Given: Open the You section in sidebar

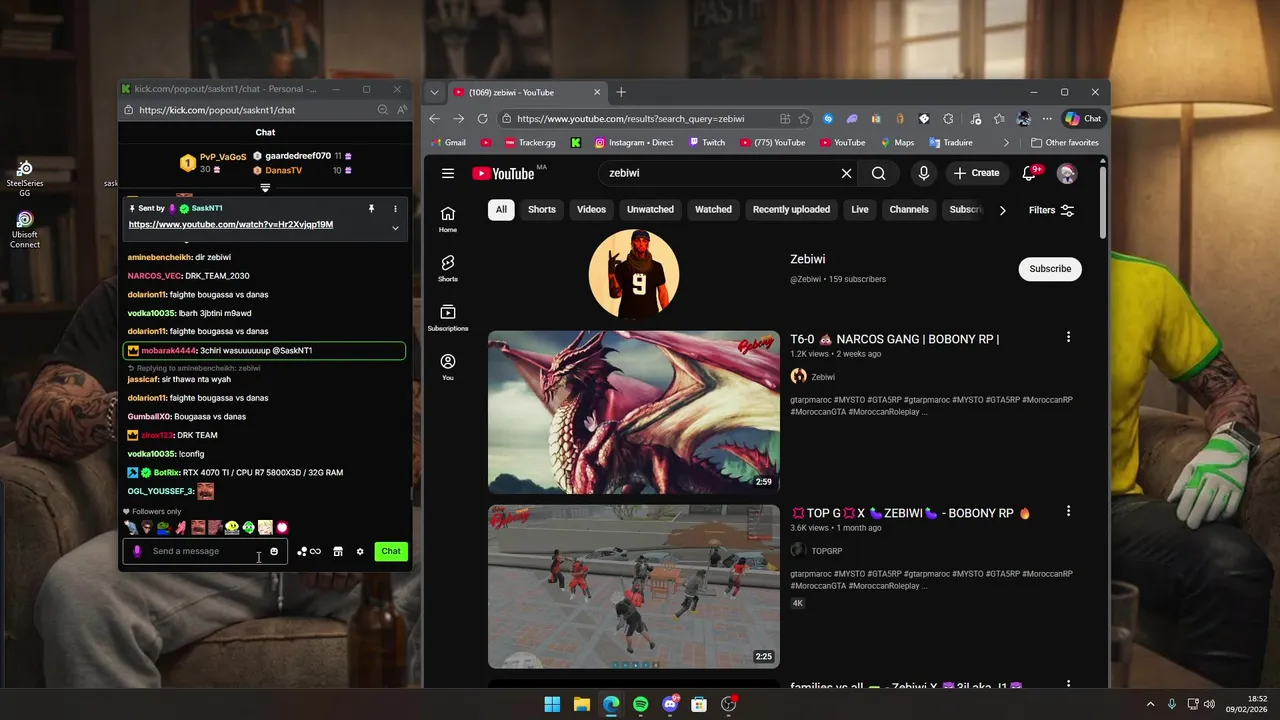Looking at the screenshot, I should 448,367.
